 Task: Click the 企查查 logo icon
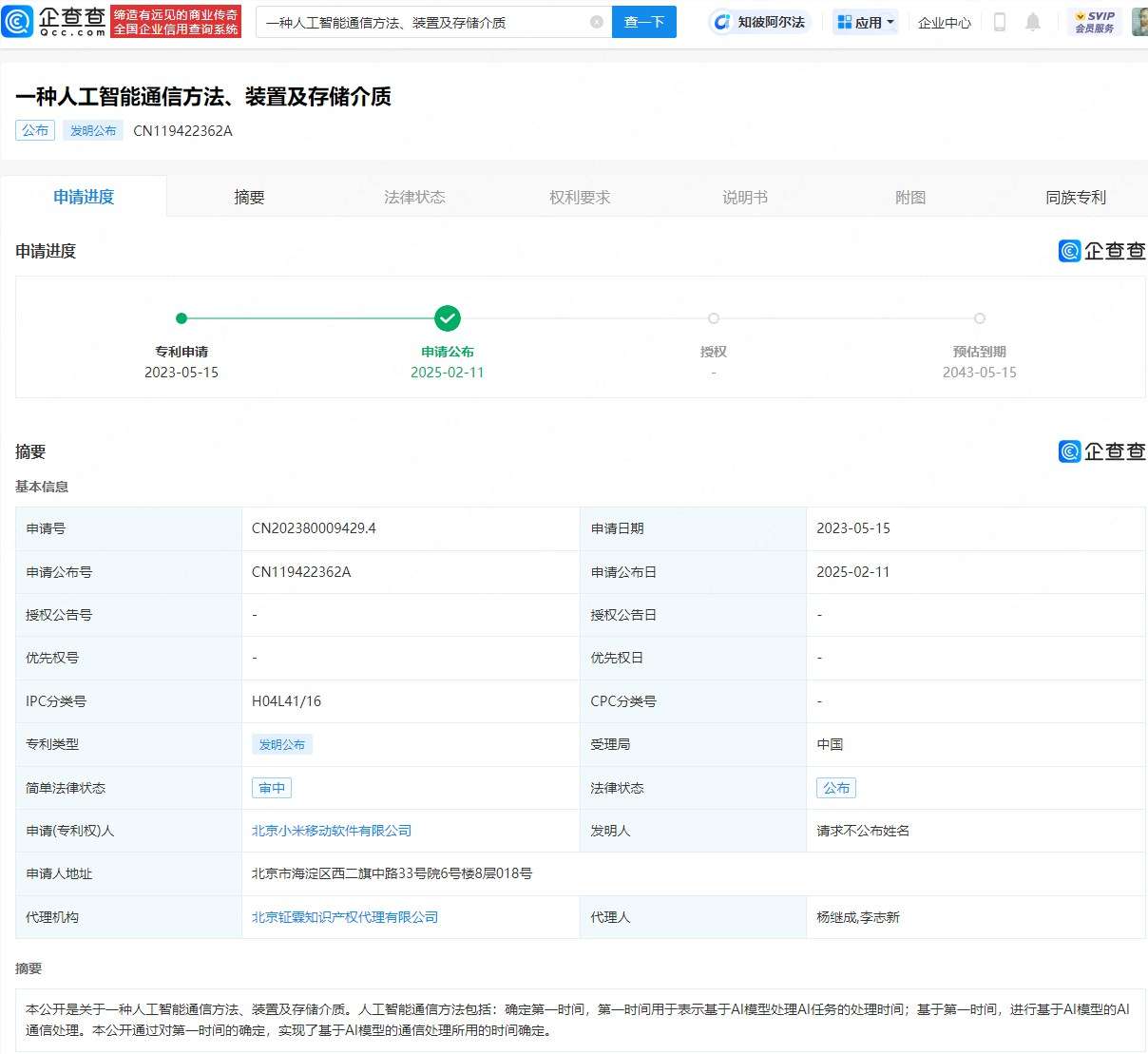(x=19, y=21)
